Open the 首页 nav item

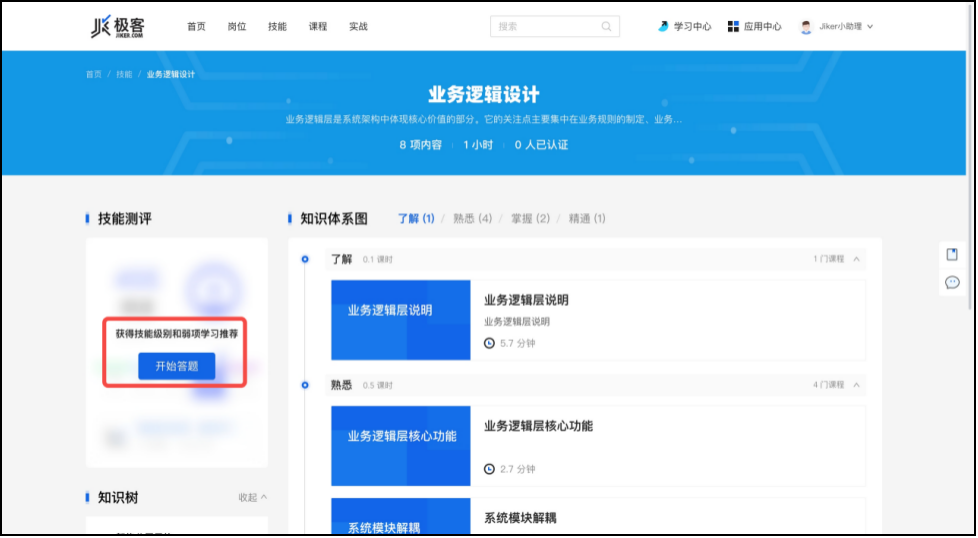196,27
